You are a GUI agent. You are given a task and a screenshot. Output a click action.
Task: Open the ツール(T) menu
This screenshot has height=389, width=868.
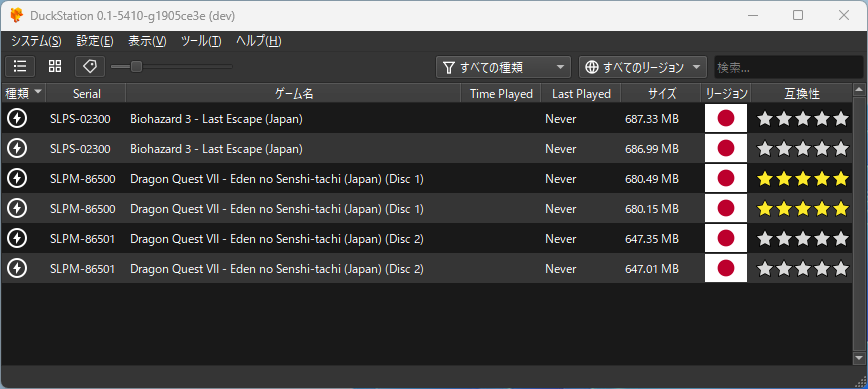201,41
